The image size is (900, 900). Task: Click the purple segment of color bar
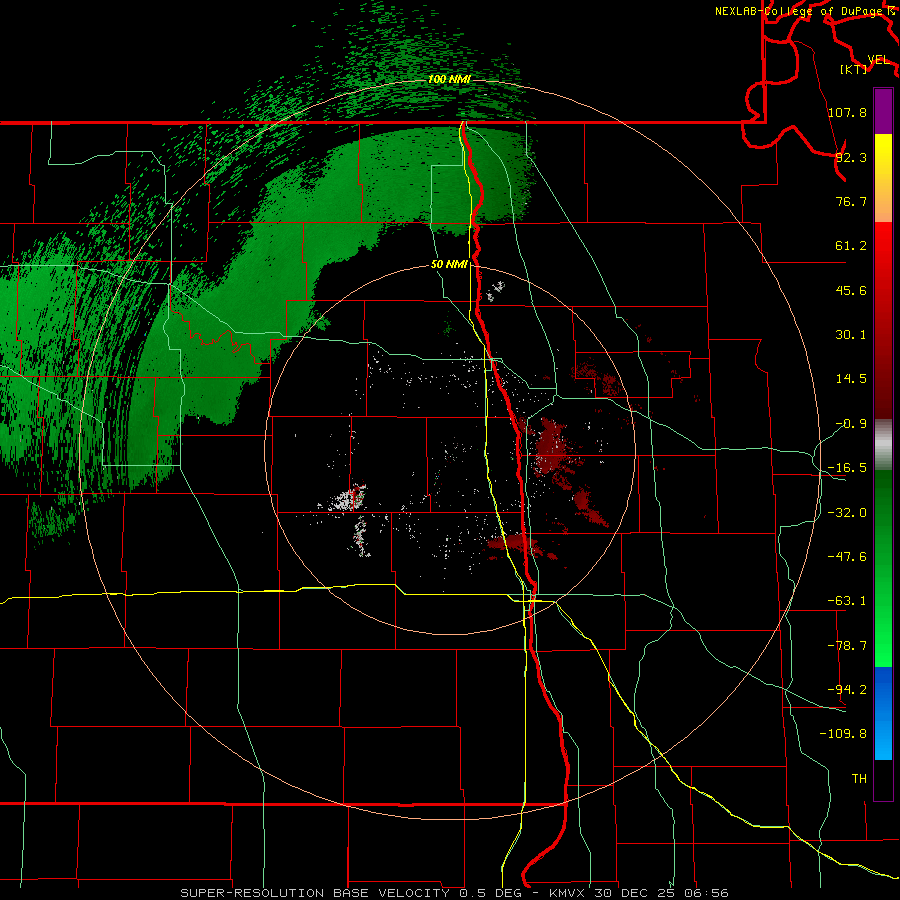883,111
